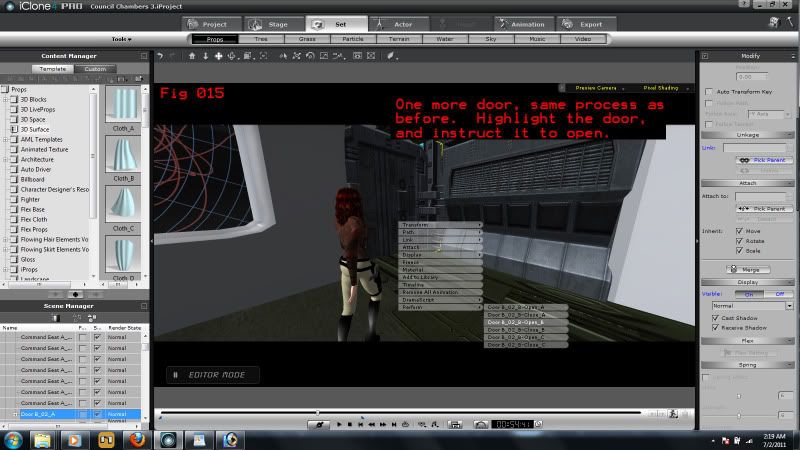Select the Rotate tool in viewport toolbar
Screen dimensions: 800x450
(310, 56)
